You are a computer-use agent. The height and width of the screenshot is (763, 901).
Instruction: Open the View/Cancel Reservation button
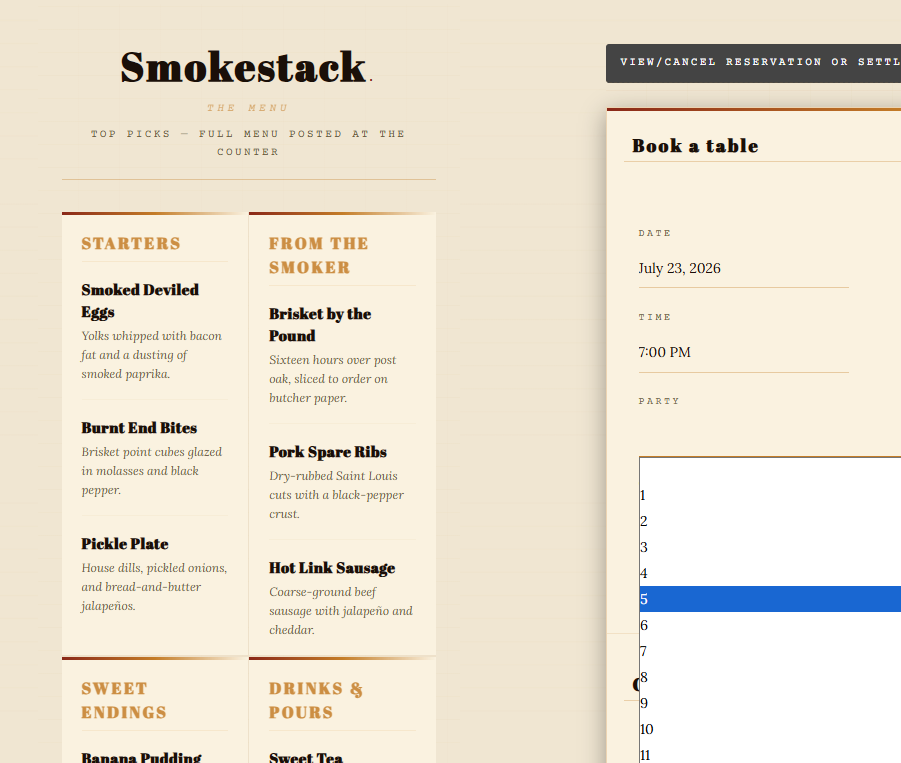pyautogui.click(x=753, y=63)
